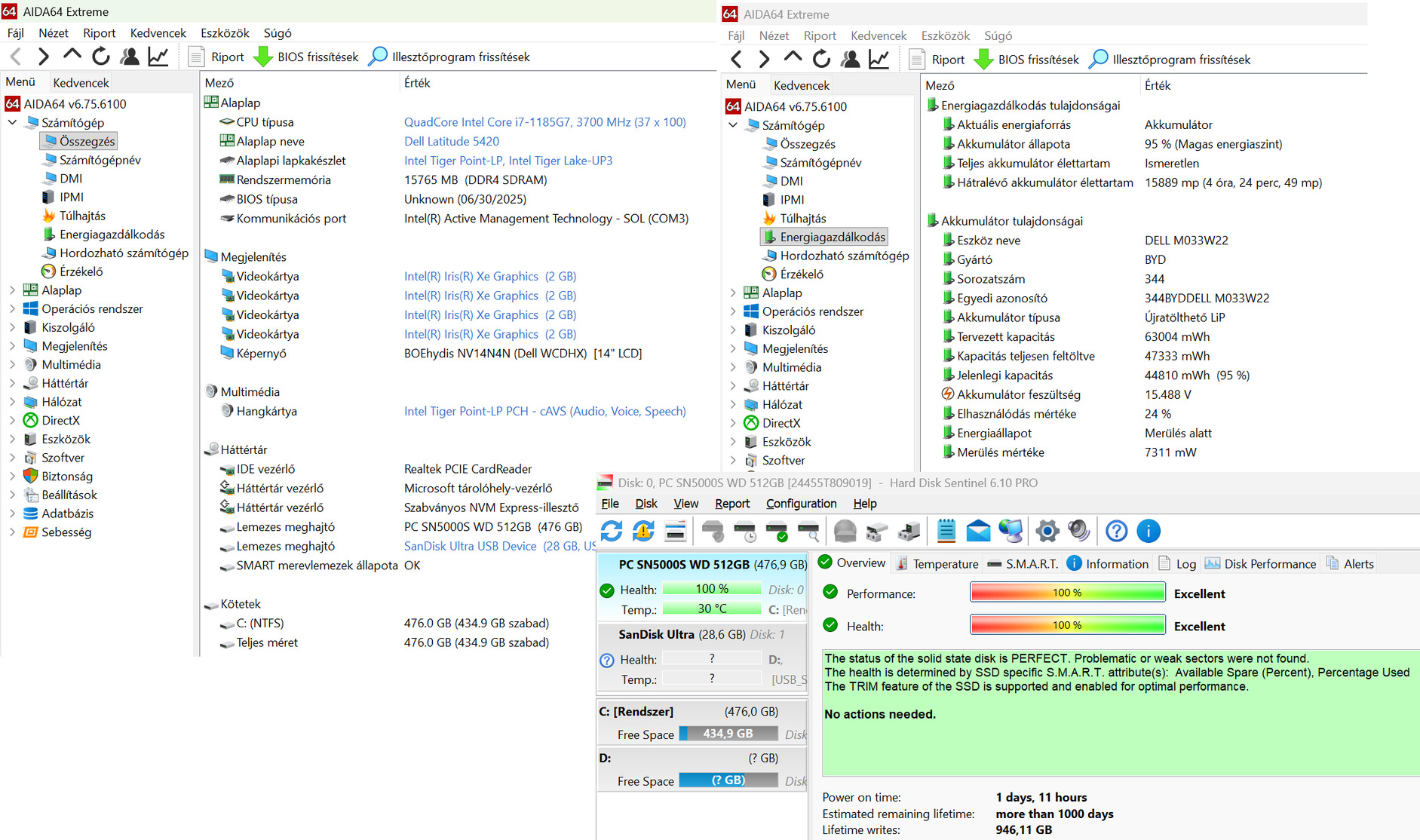This screenshot has height=840, width=1420.
Task: Open the blue notepad icon in Hard Disk Sentinel
Action: [946, 531]
